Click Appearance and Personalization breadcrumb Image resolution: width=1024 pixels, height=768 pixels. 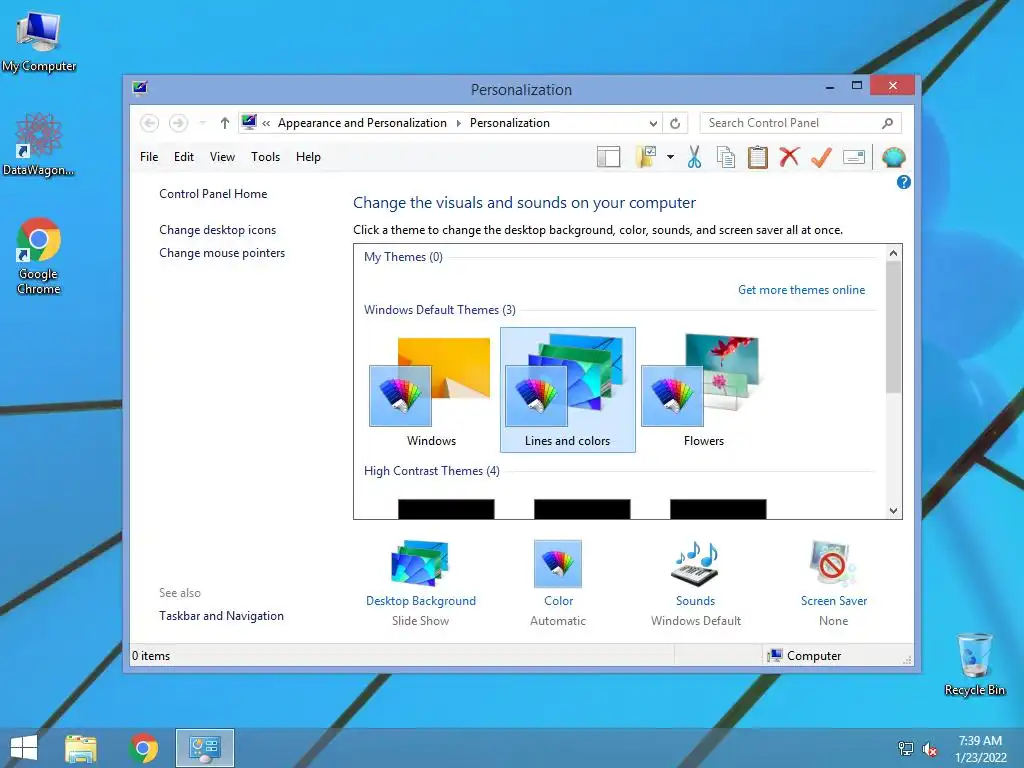pos(362,123)
